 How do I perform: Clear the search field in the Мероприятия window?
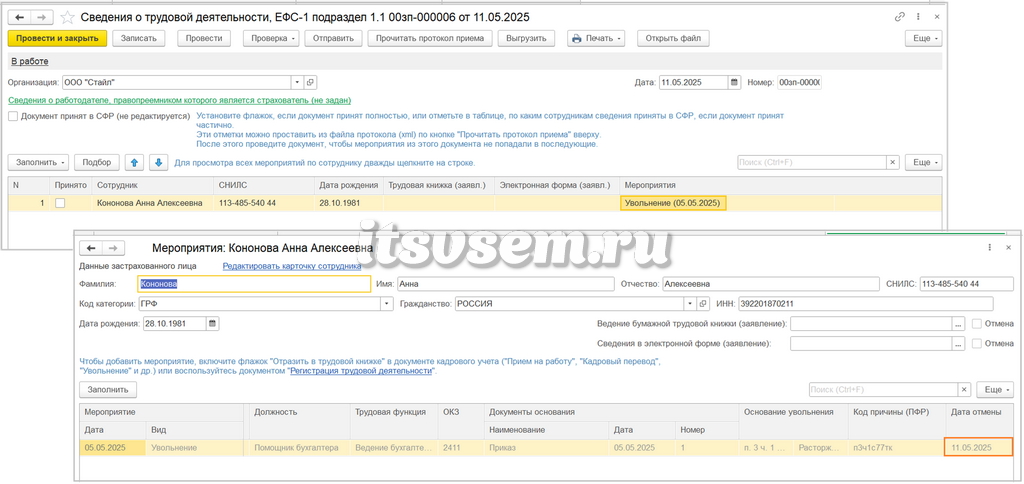pyautogui.click(x=964, y=390)
